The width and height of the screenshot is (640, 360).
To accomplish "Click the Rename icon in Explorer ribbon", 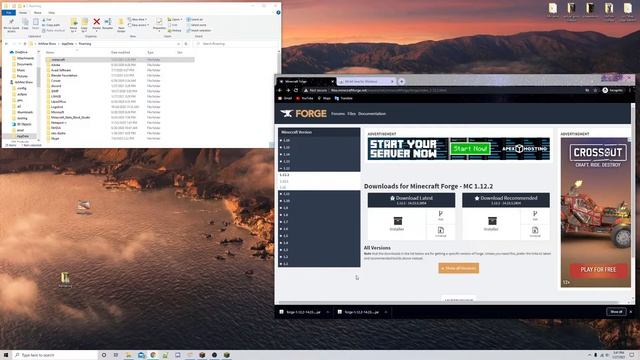I will coord(108,22).
